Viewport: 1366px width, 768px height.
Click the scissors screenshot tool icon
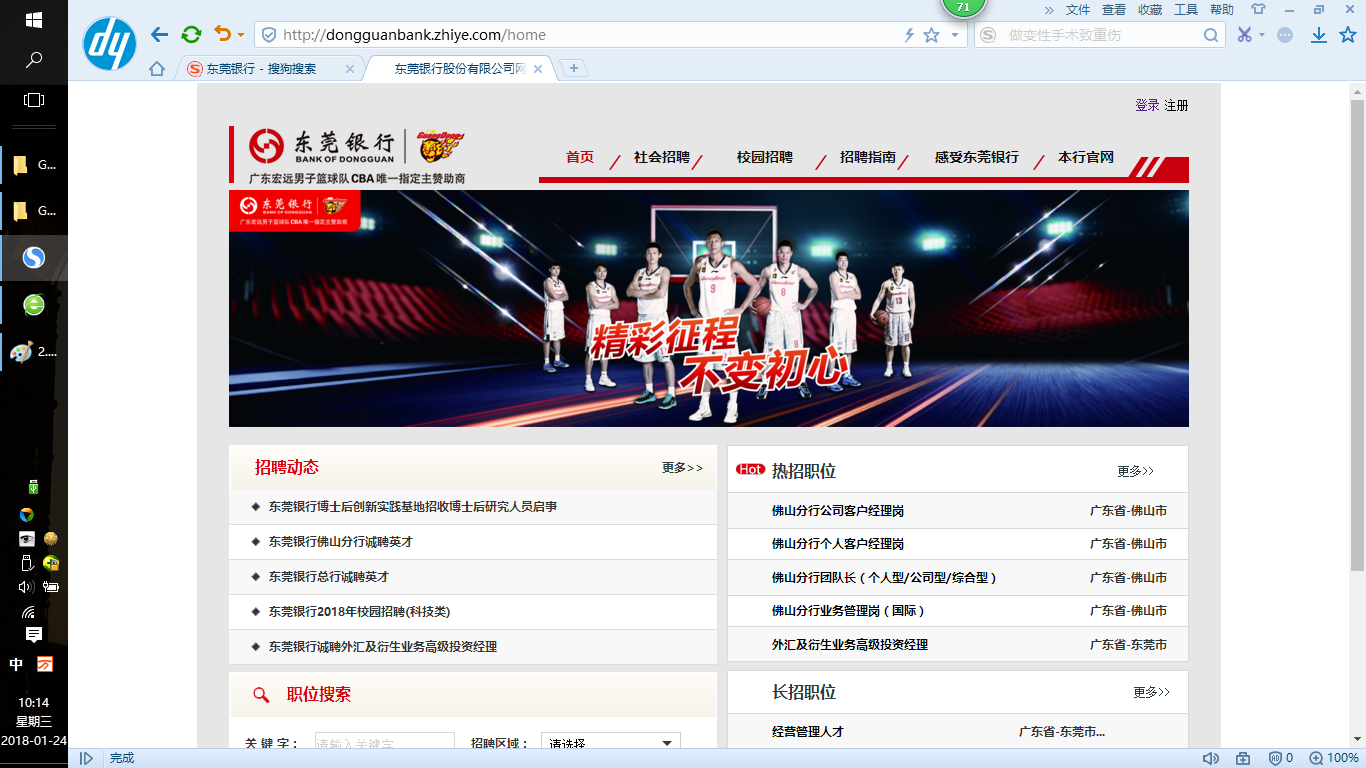pyautogui.click(x=1244, y=35)
